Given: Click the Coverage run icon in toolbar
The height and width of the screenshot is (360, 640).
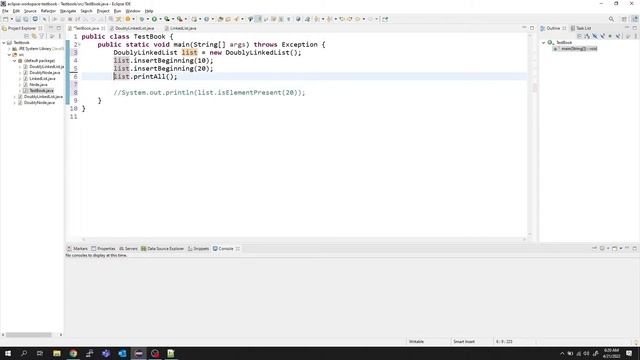Looking at the screenshot, I should coord(167,19).
